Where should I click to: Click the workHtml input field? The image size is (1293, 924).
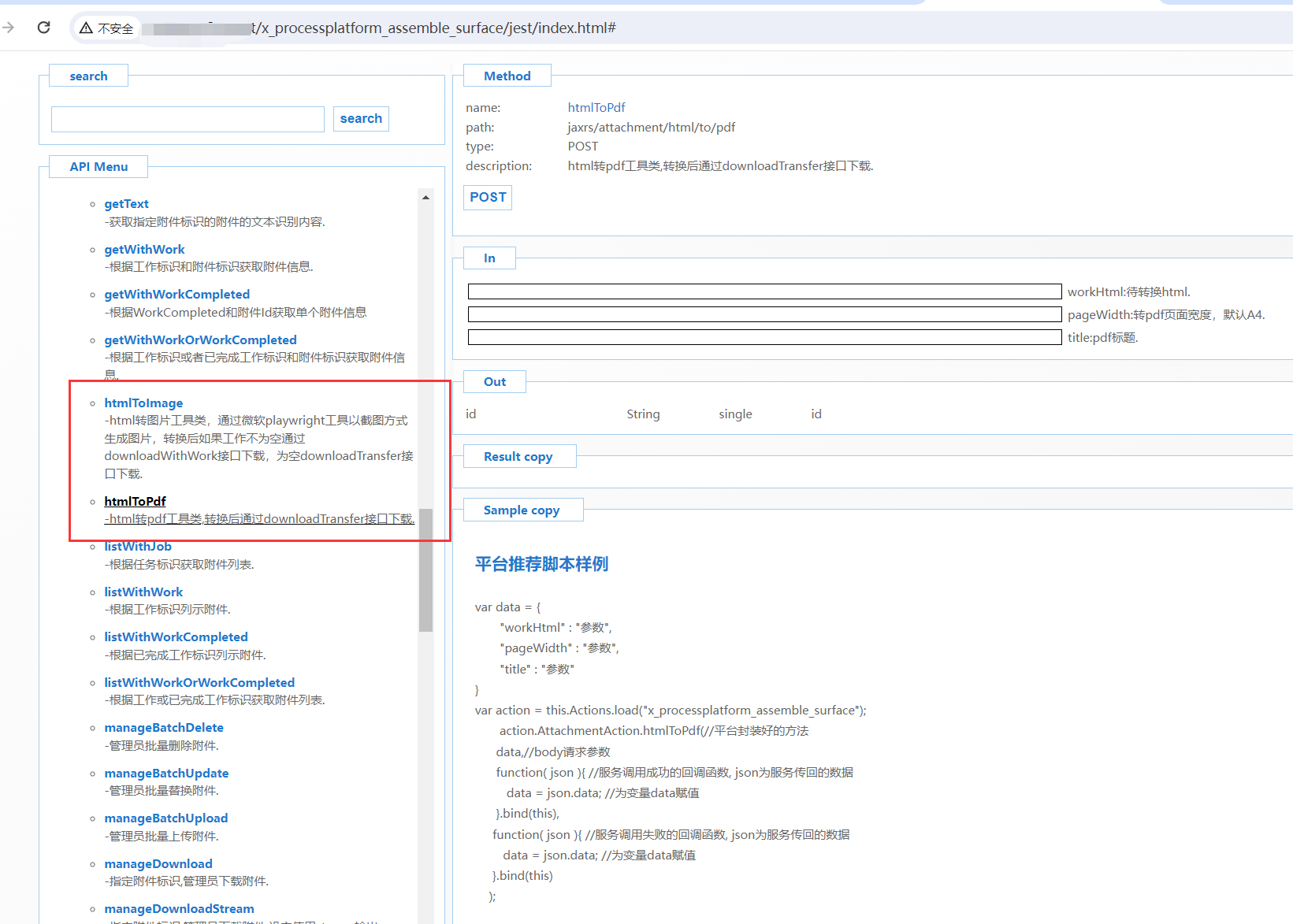coord(764,291)
